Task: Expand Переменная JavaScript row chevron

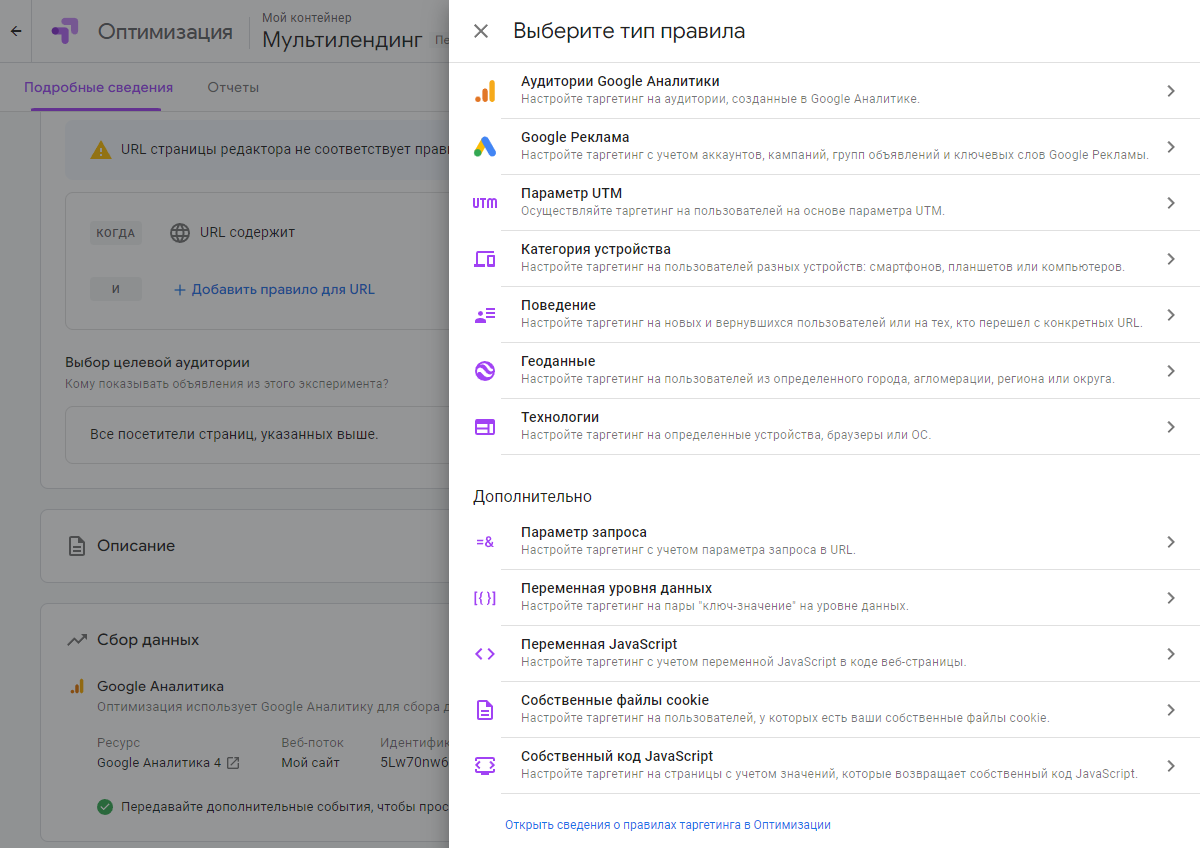Action: click(1171, 654)
